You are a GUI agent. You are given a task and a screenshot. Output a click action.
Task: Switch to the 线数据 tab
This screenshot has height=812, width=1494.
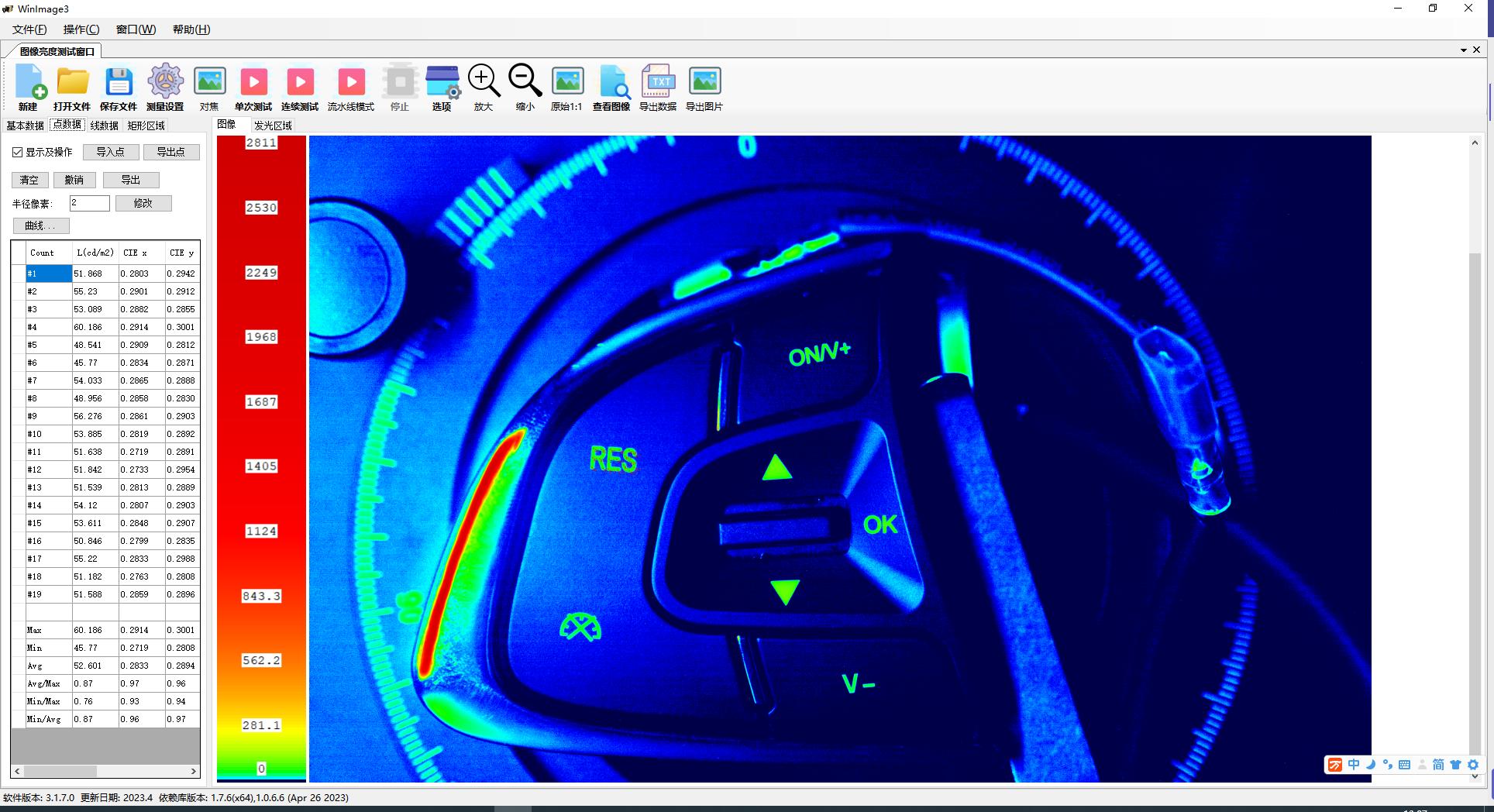104,126
